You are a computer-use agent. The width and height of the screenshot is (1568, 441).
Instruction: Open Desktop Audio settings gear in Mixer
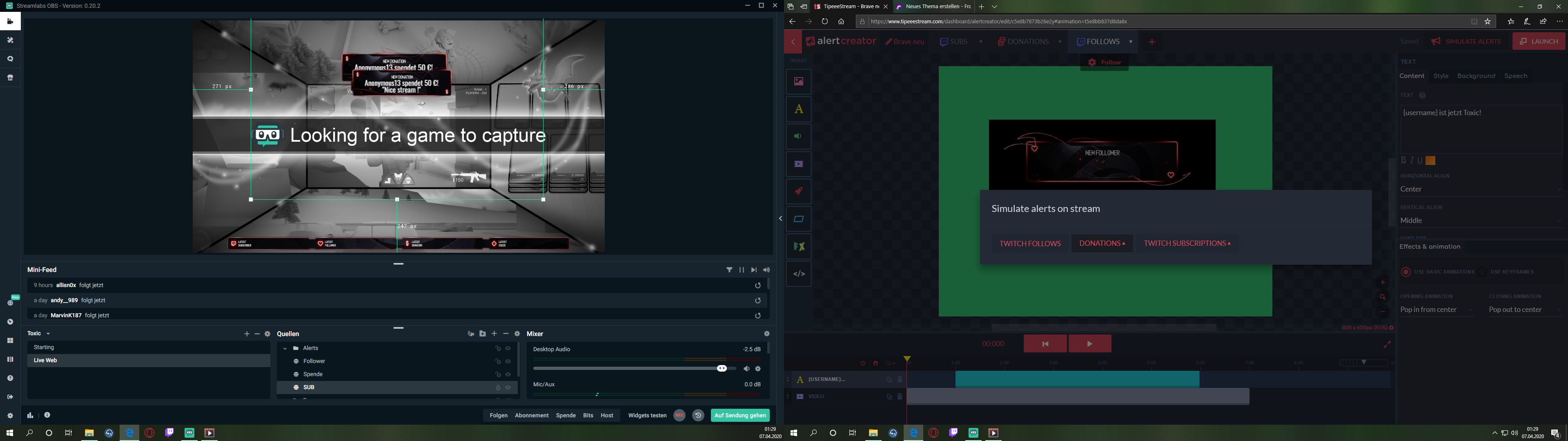pos(758,368)
